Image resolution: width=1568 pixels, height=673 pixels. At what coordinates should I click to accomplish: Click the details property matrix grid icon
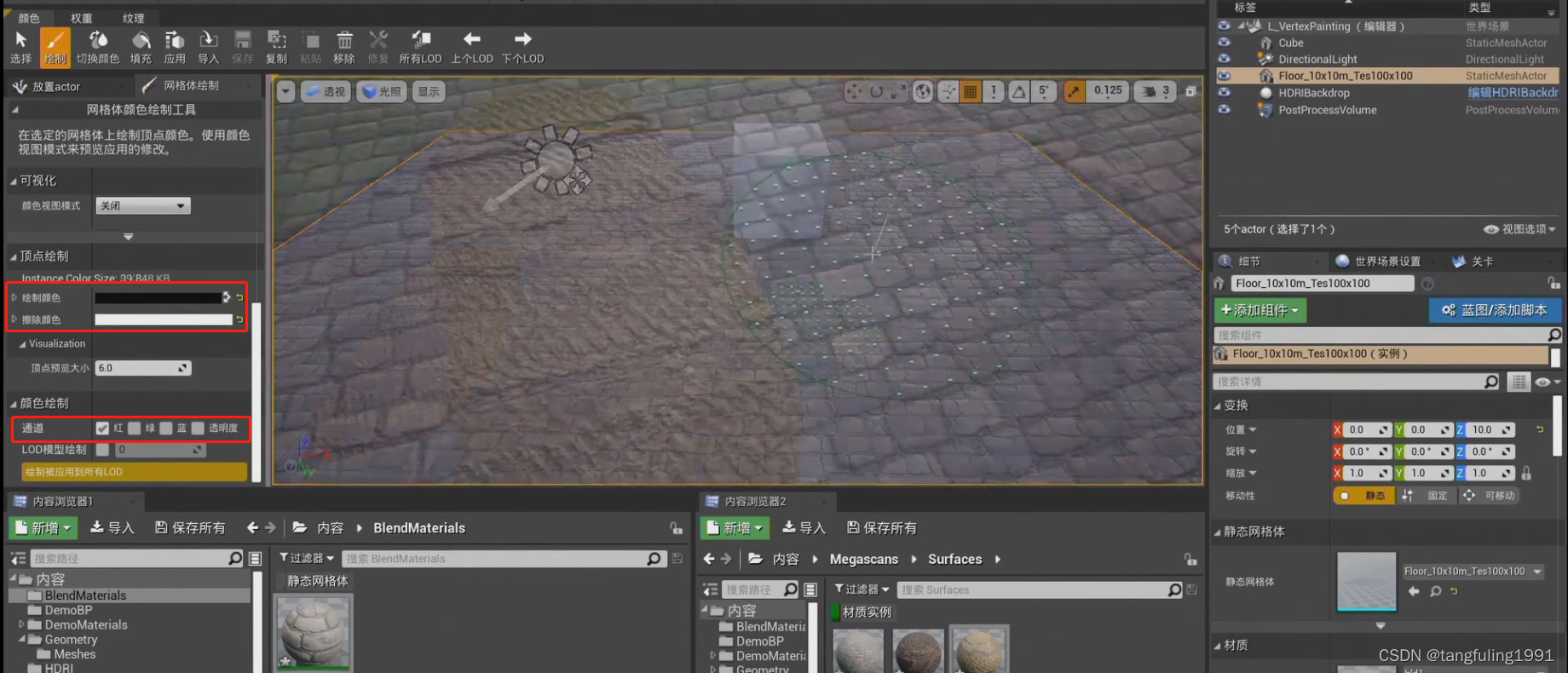click(1519, 382)
